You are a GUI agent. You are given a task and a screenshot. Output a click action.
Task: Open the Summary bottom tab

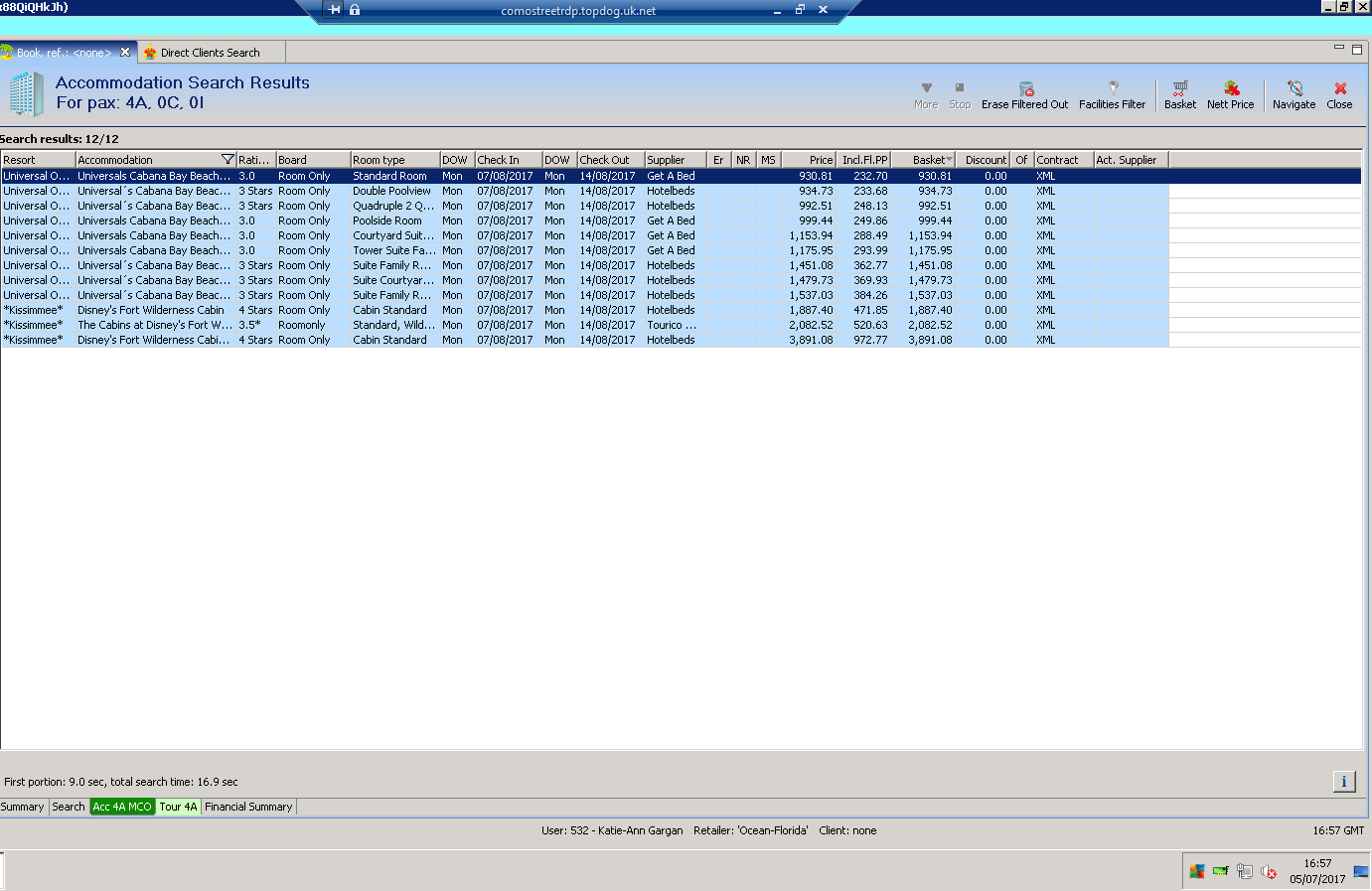(22, 807)
